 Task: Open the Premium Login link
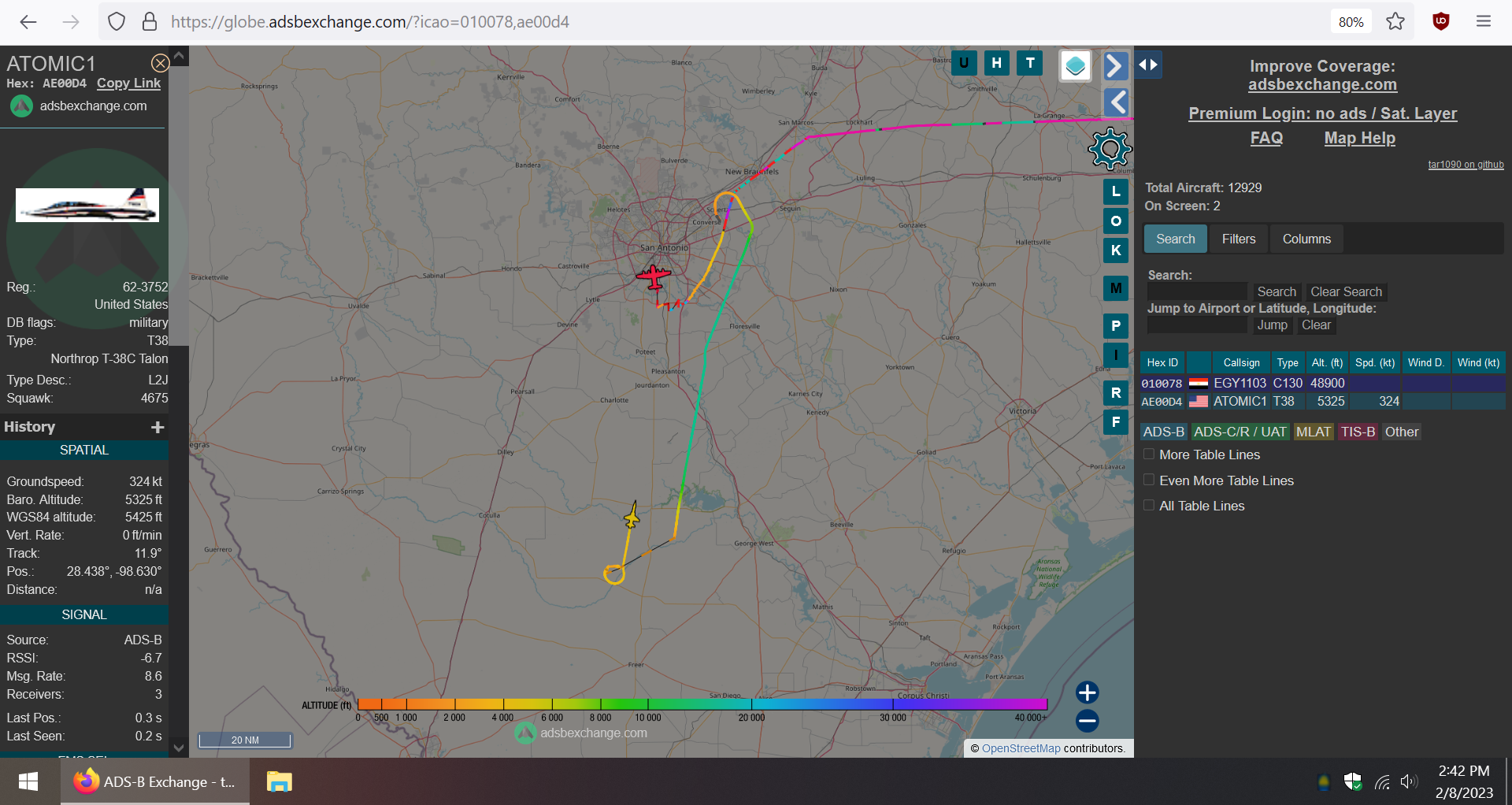(x=1322, y=113)
